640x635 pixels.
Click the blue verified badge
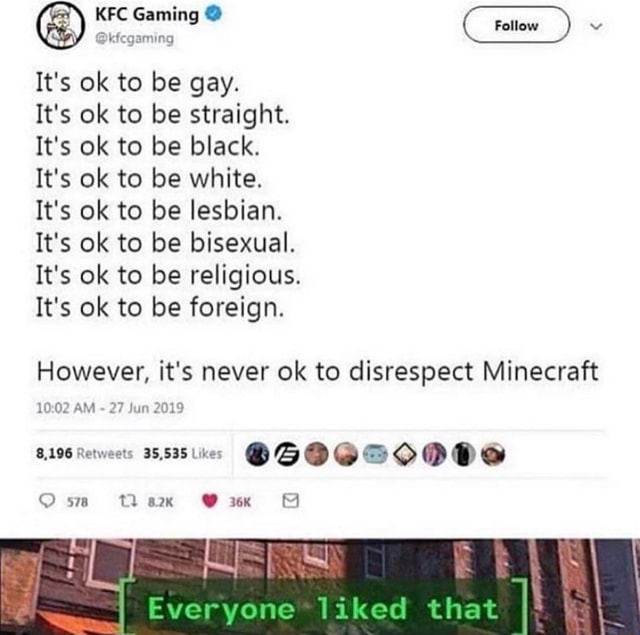click(213, 14)
